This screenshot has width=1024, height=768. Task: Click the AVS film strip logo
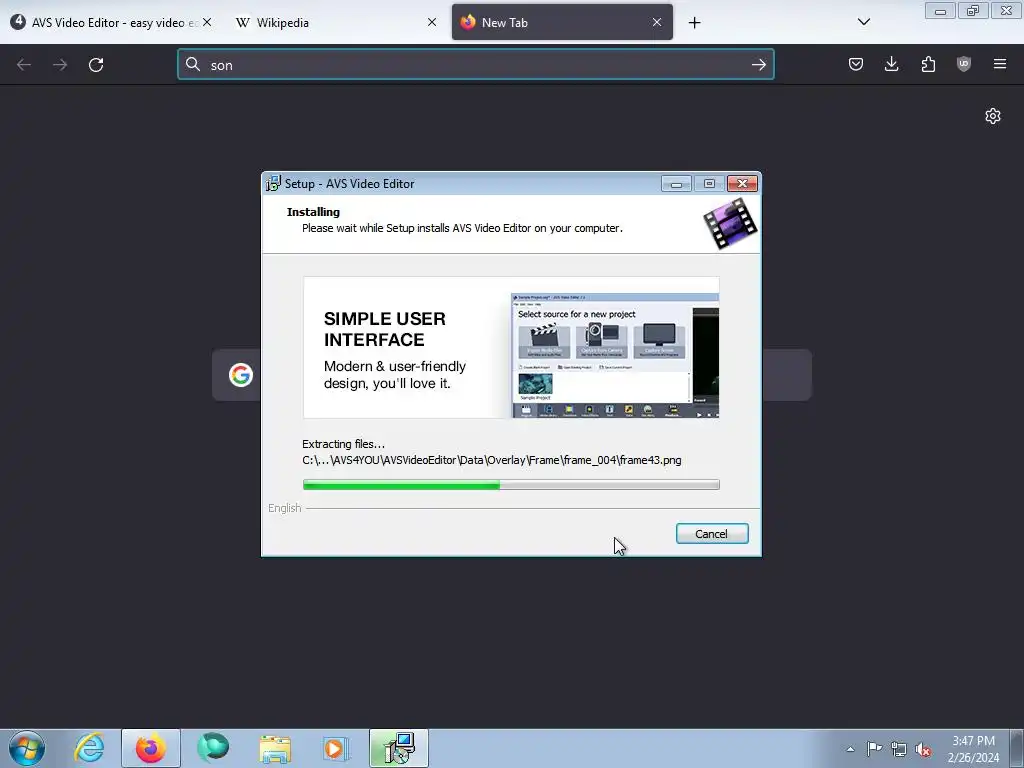pyautogui.click(x=730, y=224)
